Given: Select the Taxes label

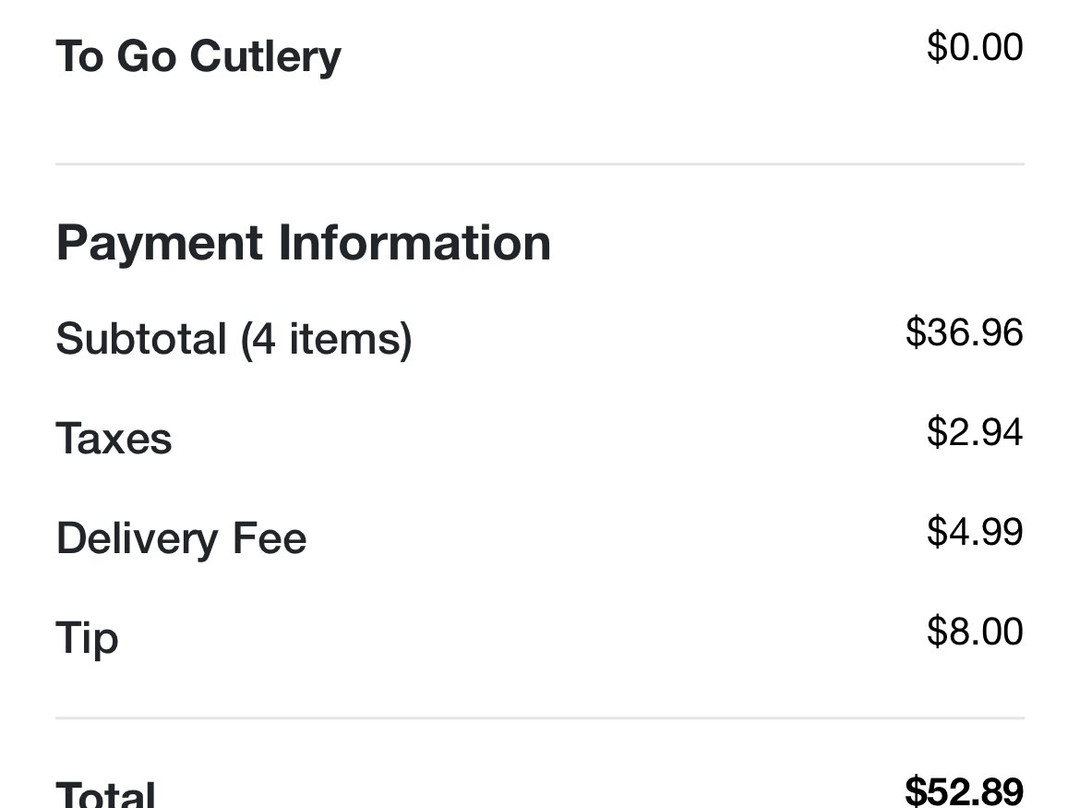Looking at the screenshot, I should [x=114, y=438].
